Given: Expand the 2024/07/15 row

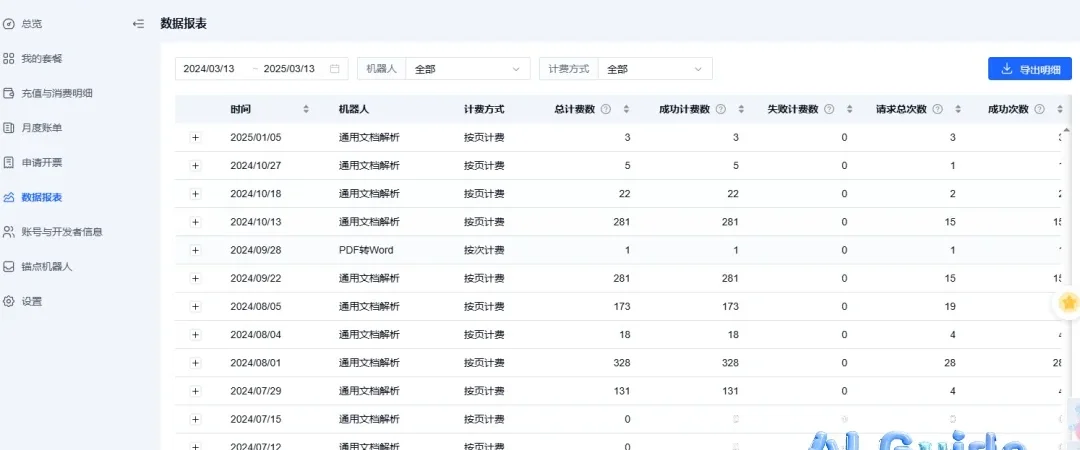Looking at the screenshot, I should click(x=196, y=419).
